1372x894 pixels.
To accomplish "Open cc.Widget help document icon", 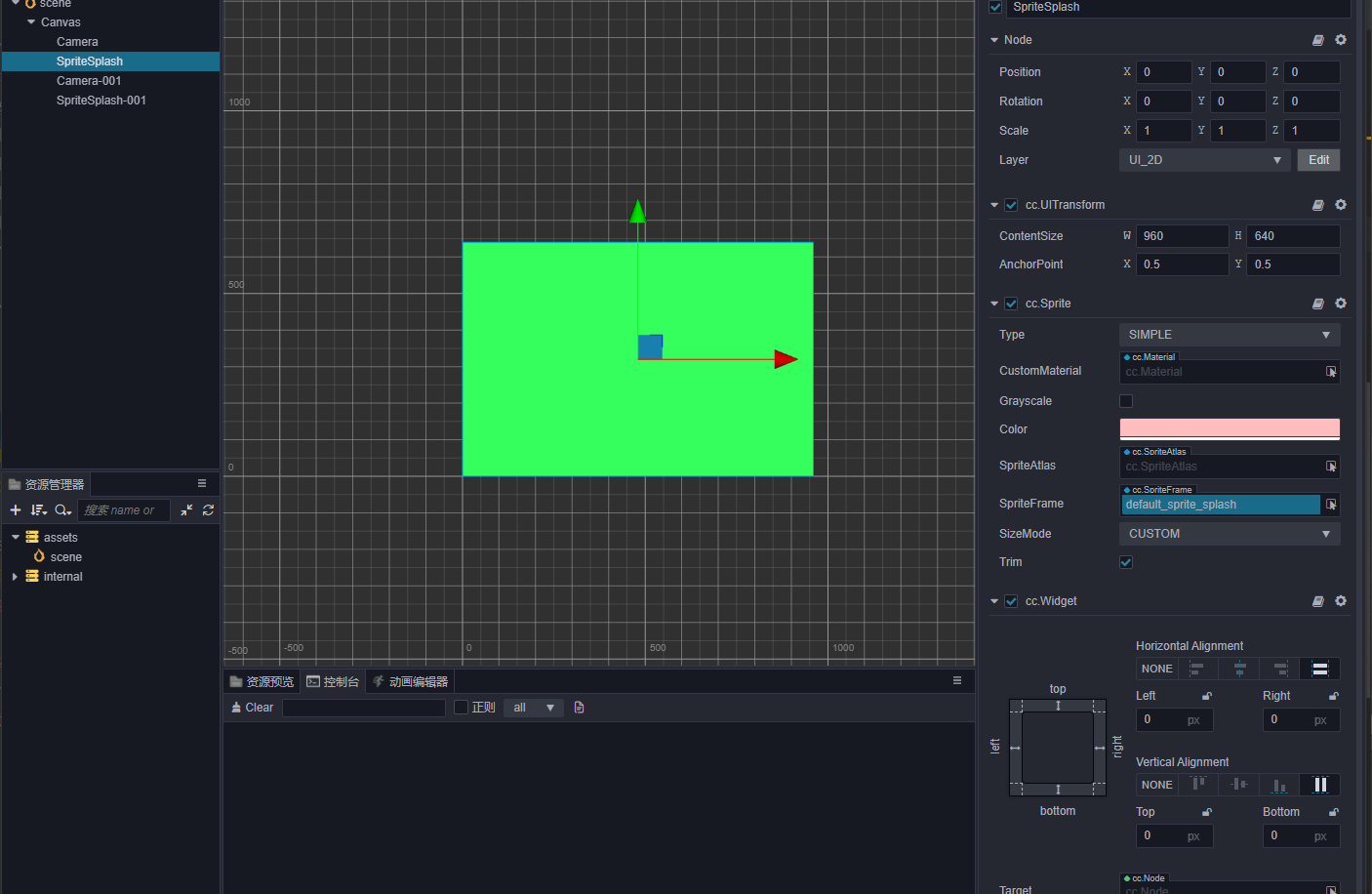I will click(1318, 601).
